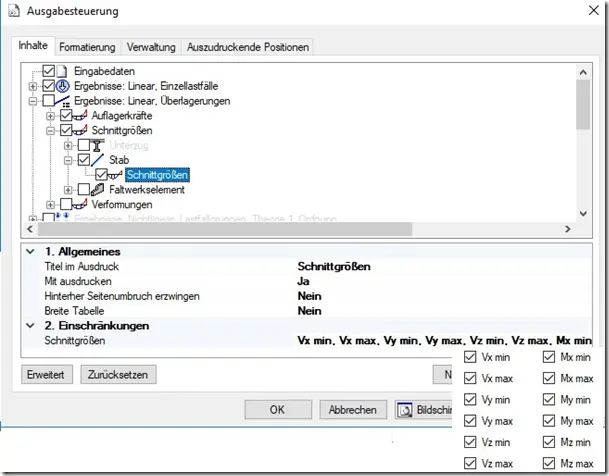
Task: Disable Vz max checkbox
Action: point(470,463)
